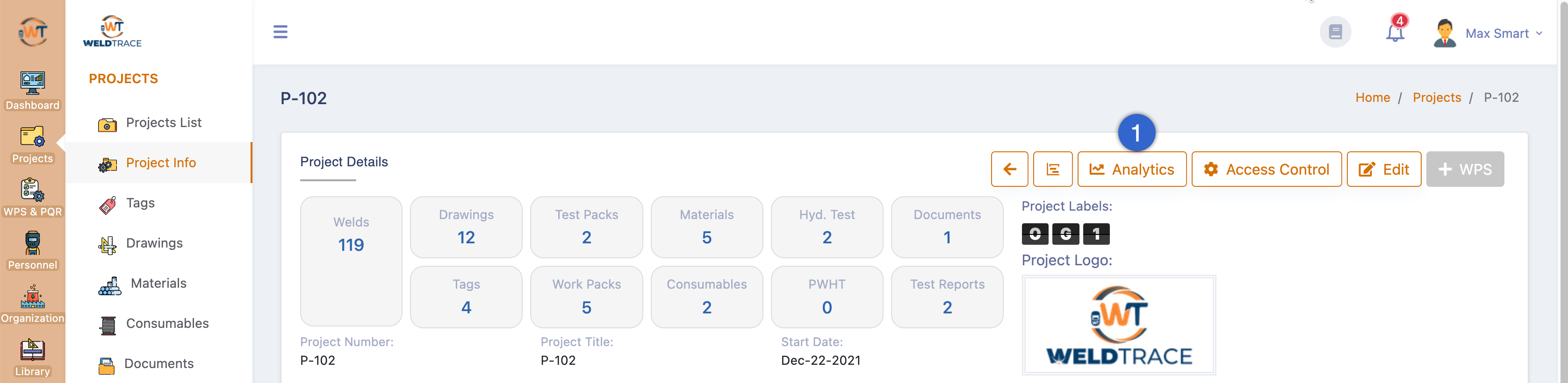The height and width of the screenshot is (383, 1568).
Task: Click the WeldTrace project logo thumbnail
Action: [1118, 325]
